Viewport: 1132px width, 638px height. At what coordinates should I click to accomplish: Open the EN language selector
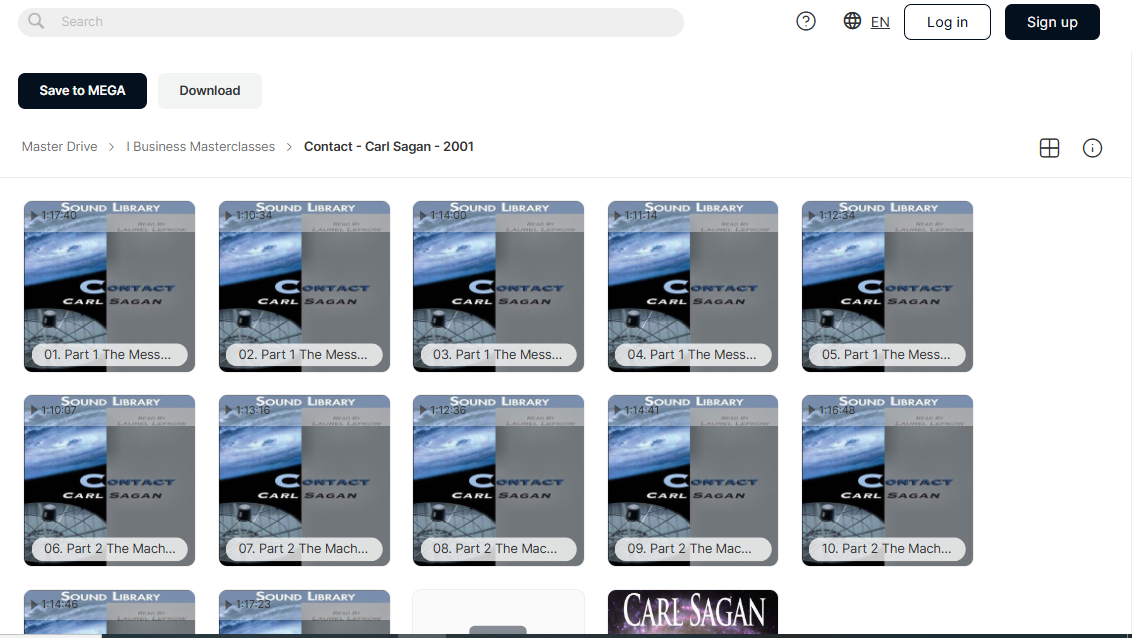pos(880,22)
